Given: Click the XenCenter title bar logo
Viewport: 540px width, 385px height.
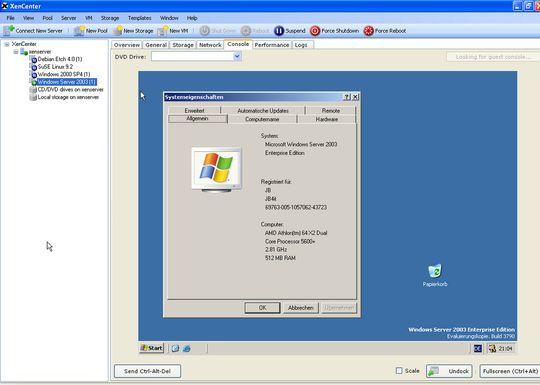Looking at the screenshot, I should pos(4,6).
